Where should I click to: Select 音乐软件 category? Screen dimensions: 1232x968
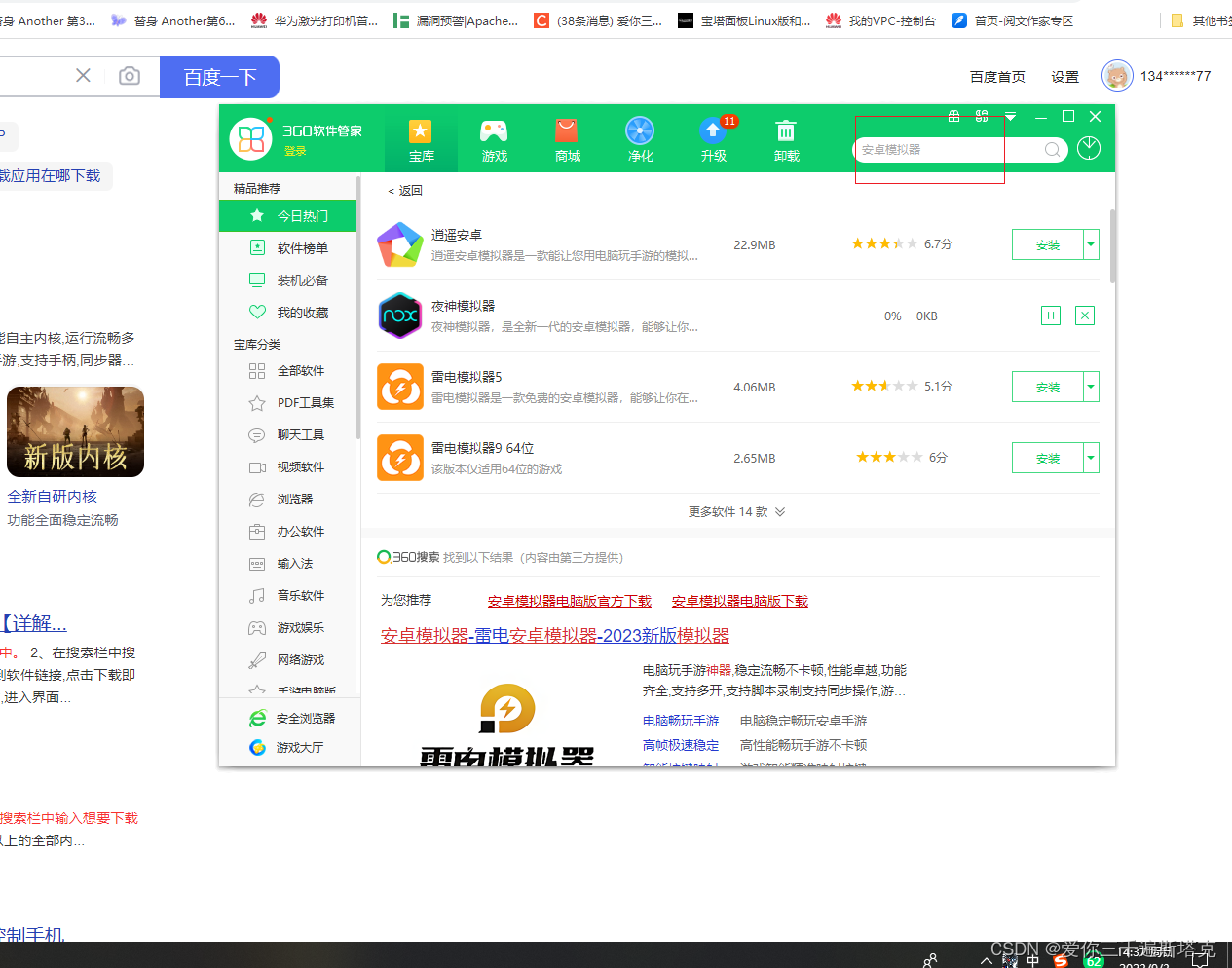point(288,596)
